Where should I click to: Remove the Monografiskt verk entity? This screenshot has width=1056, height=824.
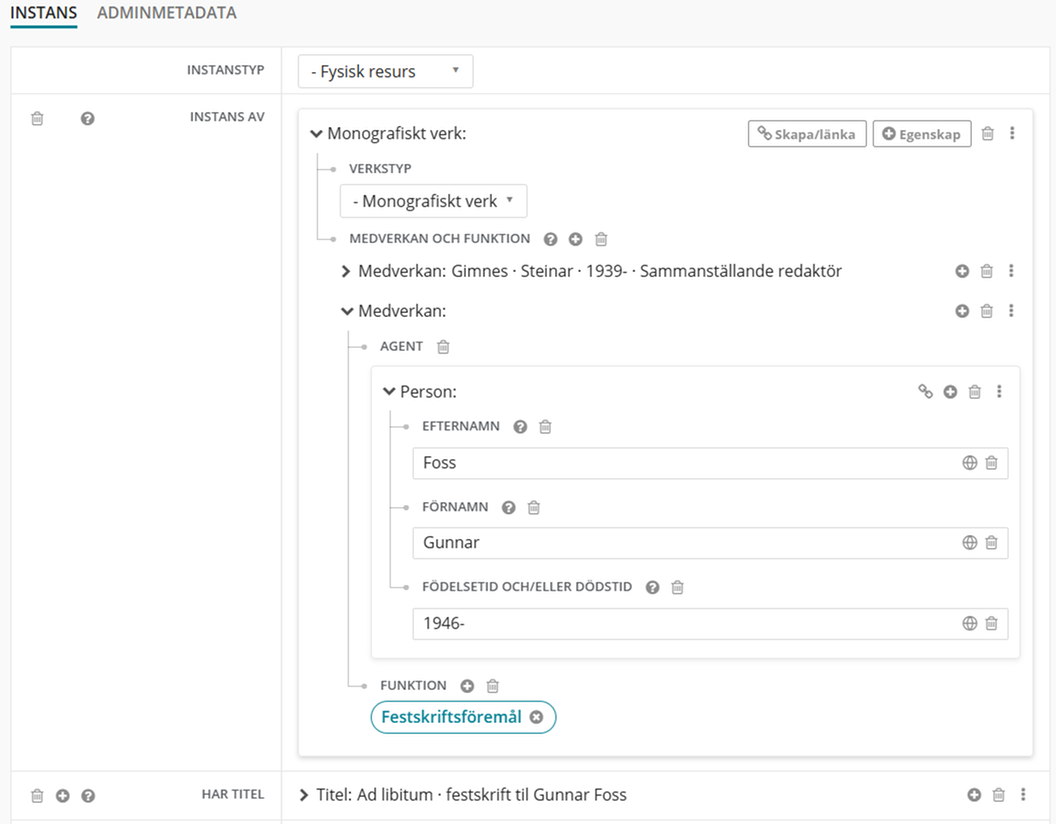click(987, 133)
